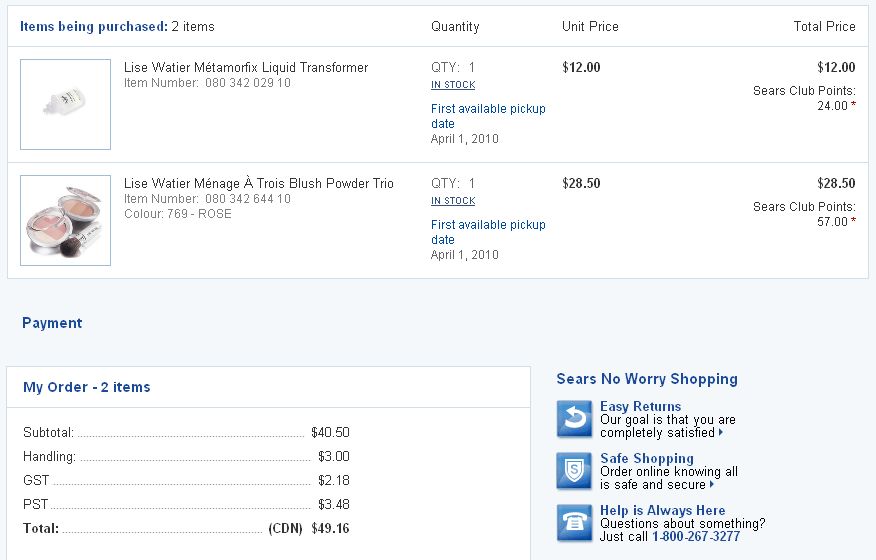Click the GST $2.18 amount
Viewport: 876px width, 560px height.
point(334,480)
